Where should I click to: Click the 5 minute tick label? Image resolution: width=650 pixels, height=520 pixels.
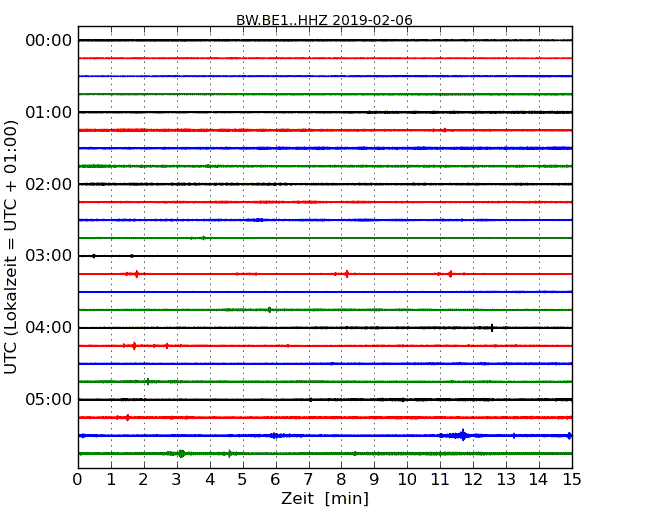coord(242,480)
